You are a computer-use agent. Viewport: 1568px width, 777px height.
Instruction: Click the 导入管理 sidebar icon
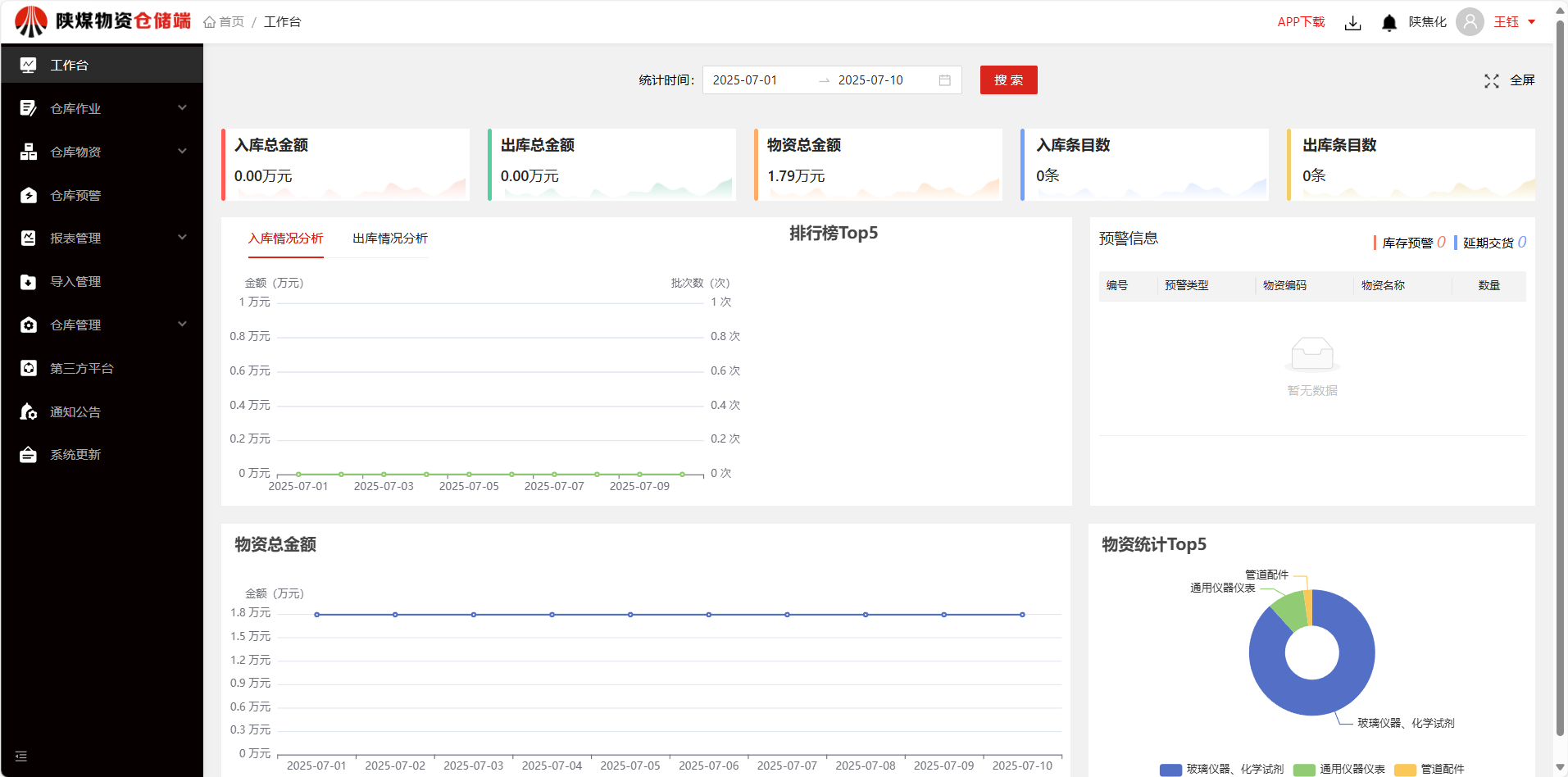point(28,281)
